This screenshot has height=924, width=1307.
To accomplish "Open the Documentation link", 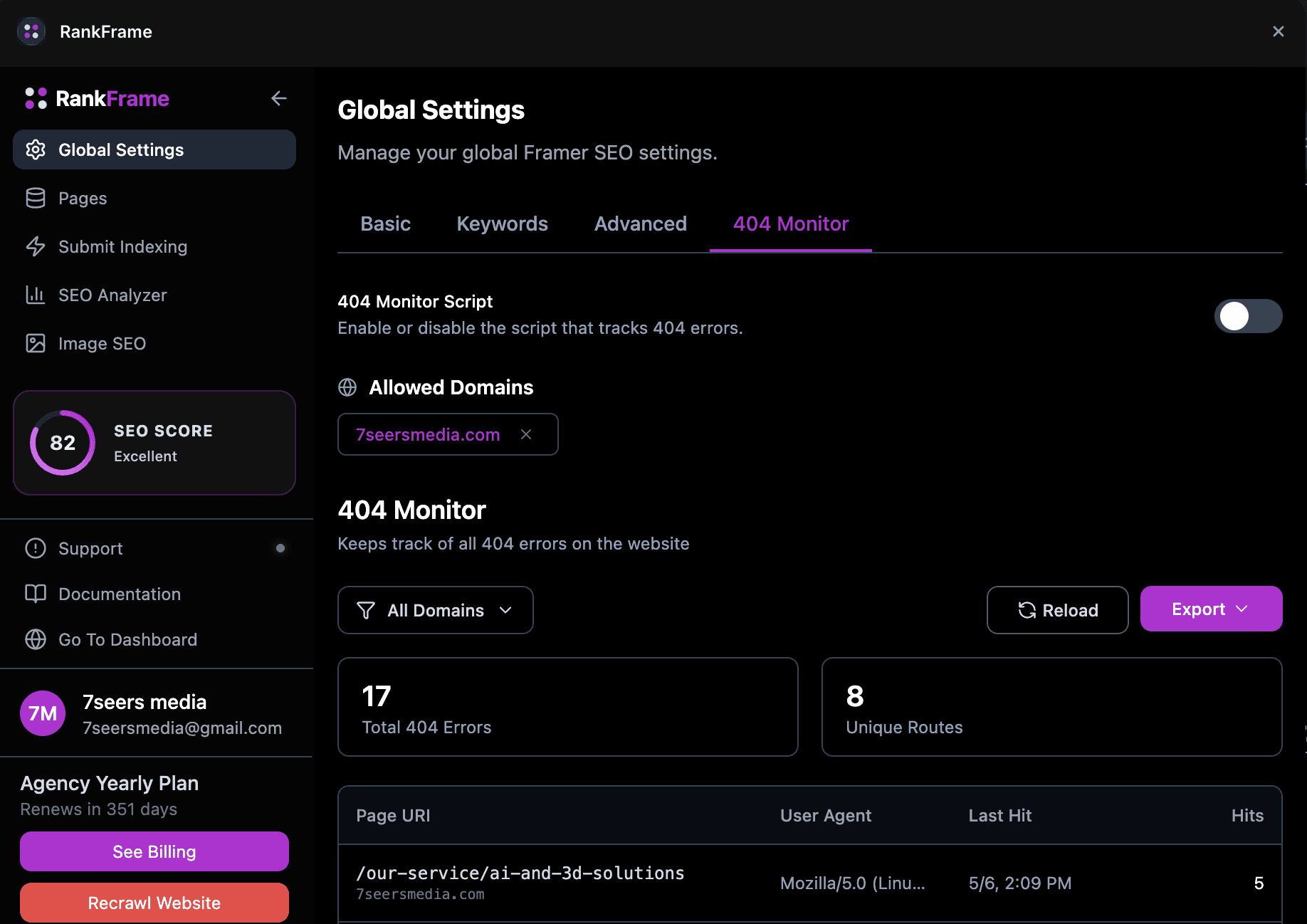I will pos(154,594).
